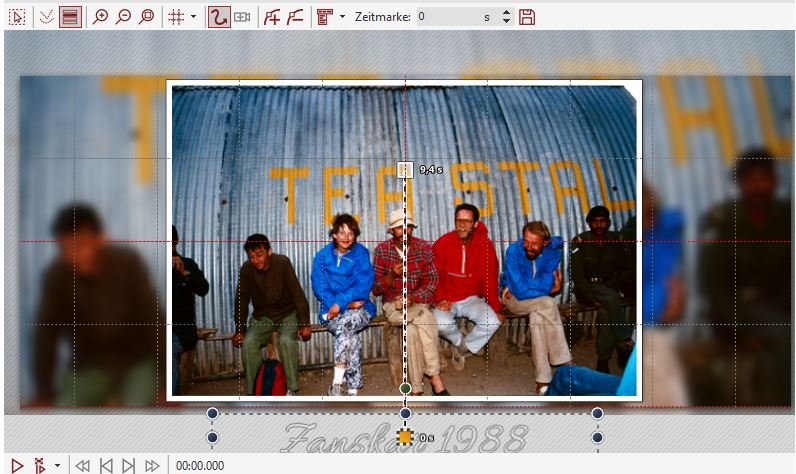
Task: Activate the selection pointer tool in toolbar
Action: point(17,17)
